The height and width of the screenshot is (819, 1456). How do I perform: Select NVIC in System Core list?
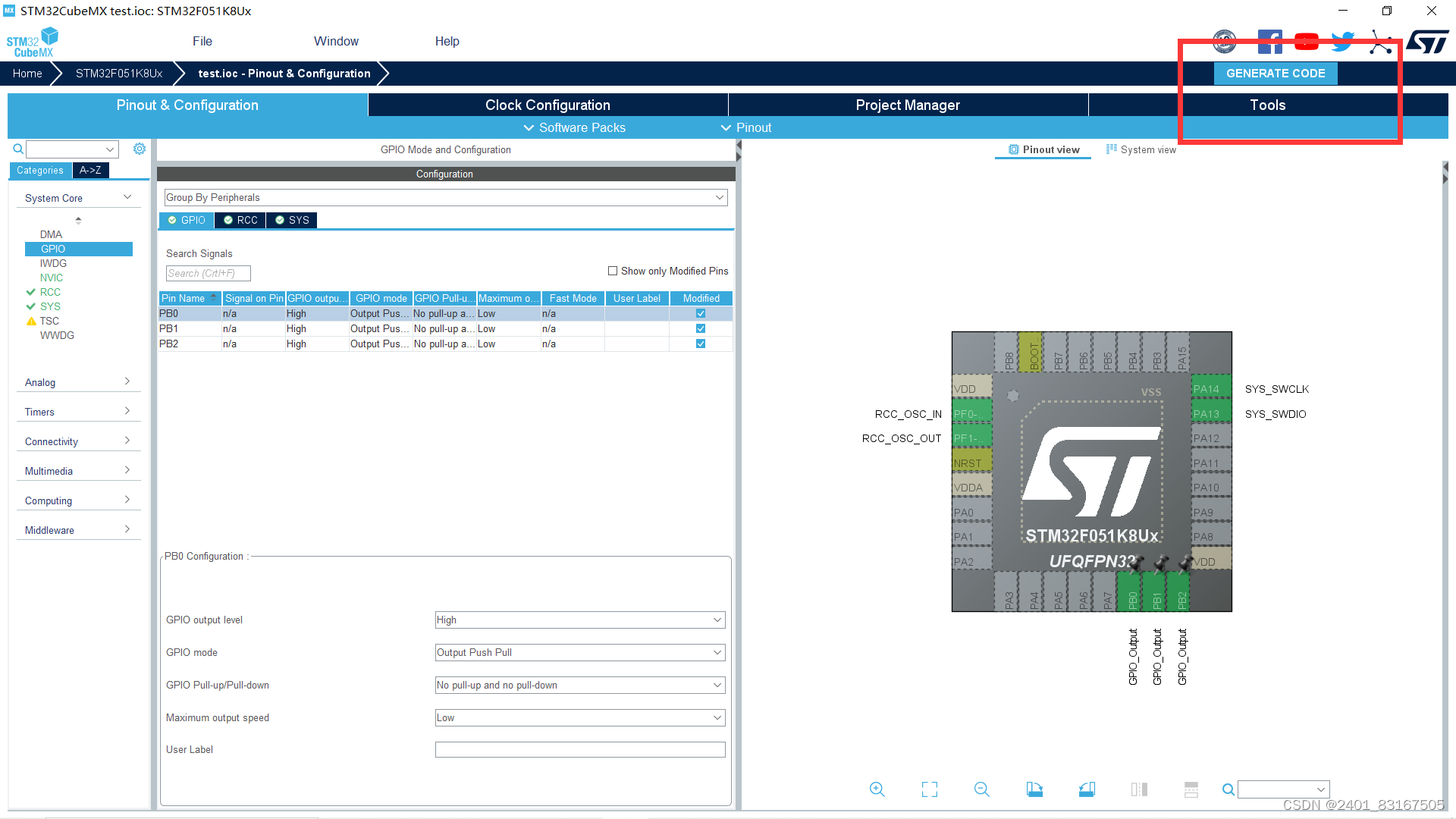click(52, 278)
